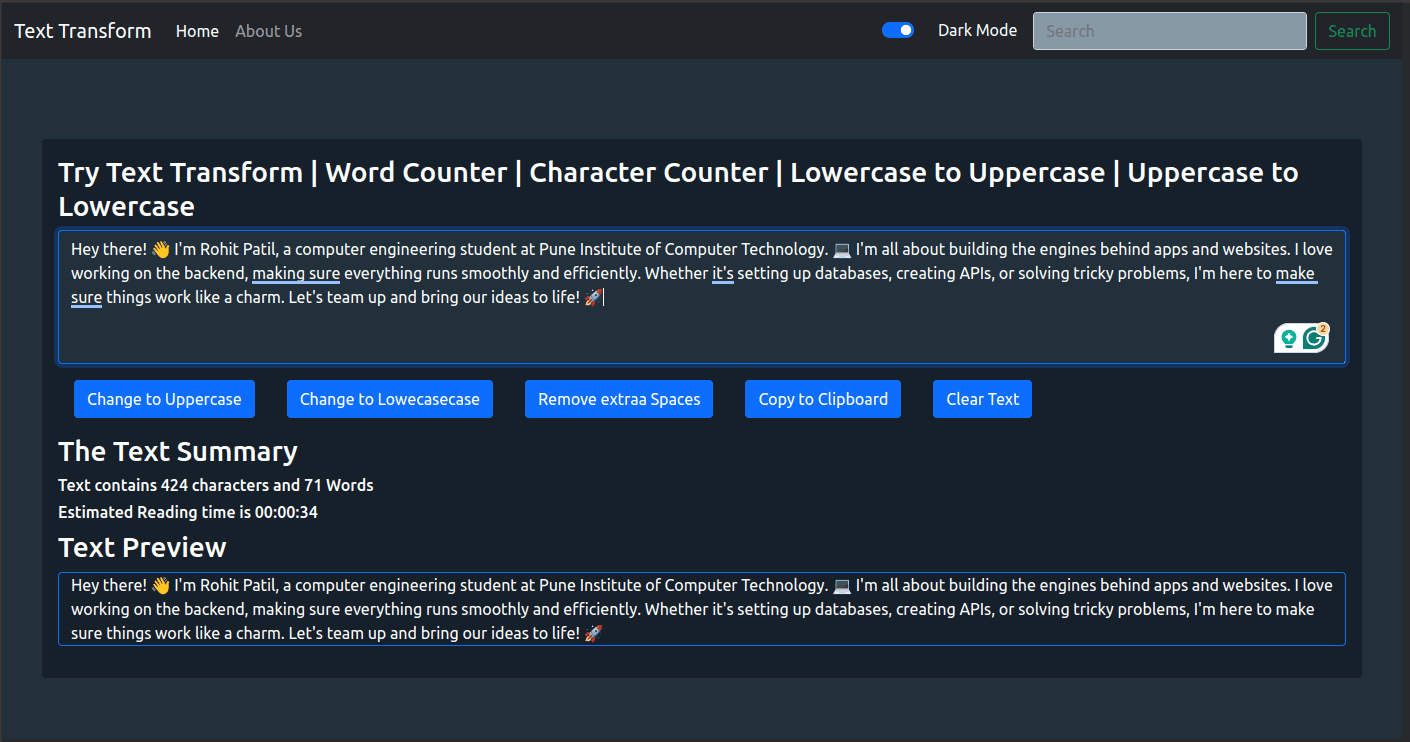Click underlined "making sure" in the text editor
This screenshot has height=742, width=1410.
click(296, 273)
